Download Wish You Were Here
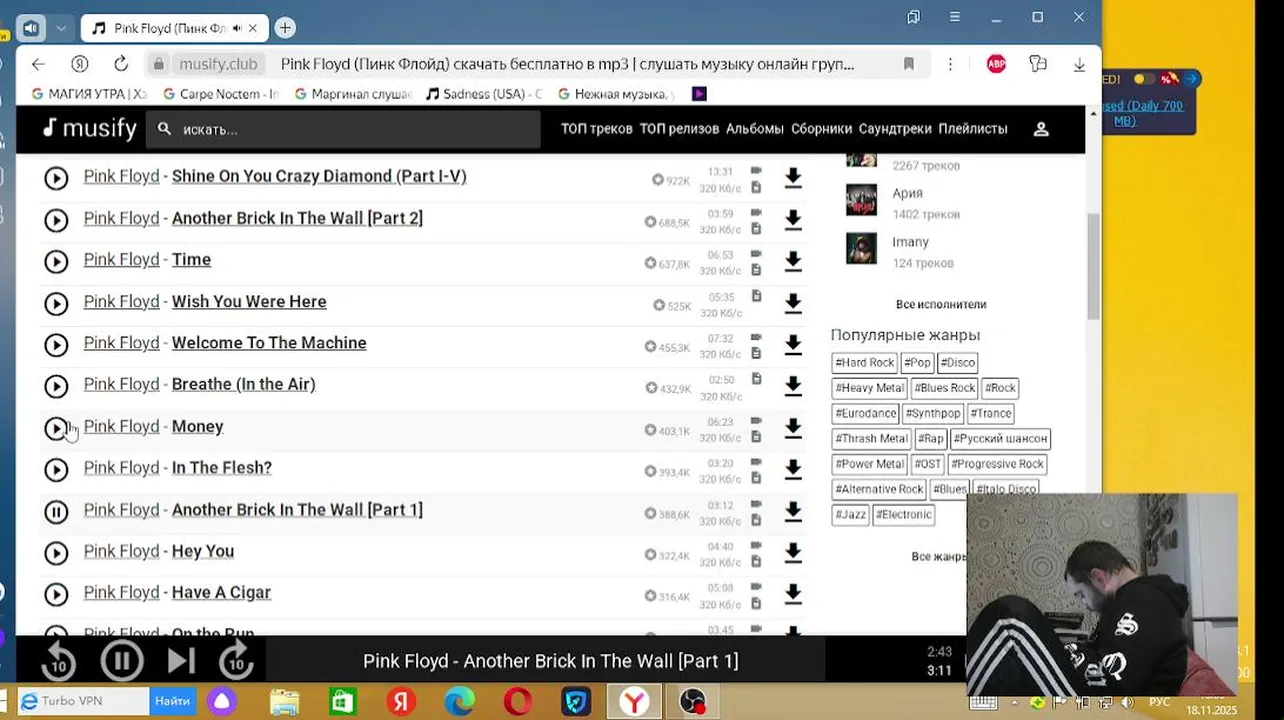Image resolution: width=1284 pixels, height=720 pixels. (x=793, y=303)
